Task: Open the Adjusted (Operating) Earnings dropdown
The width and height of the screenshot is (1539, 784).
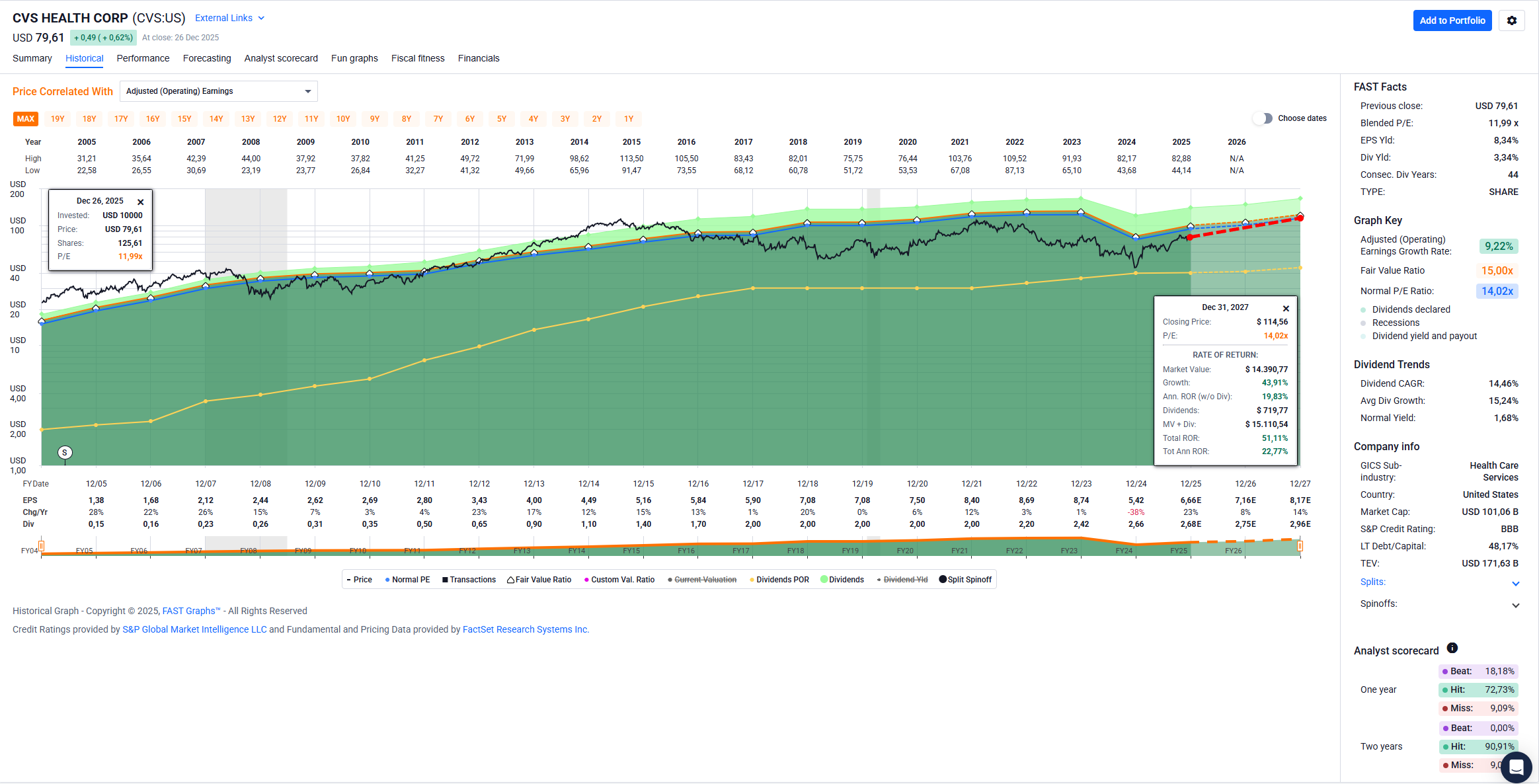Action: tap(218, 91)
